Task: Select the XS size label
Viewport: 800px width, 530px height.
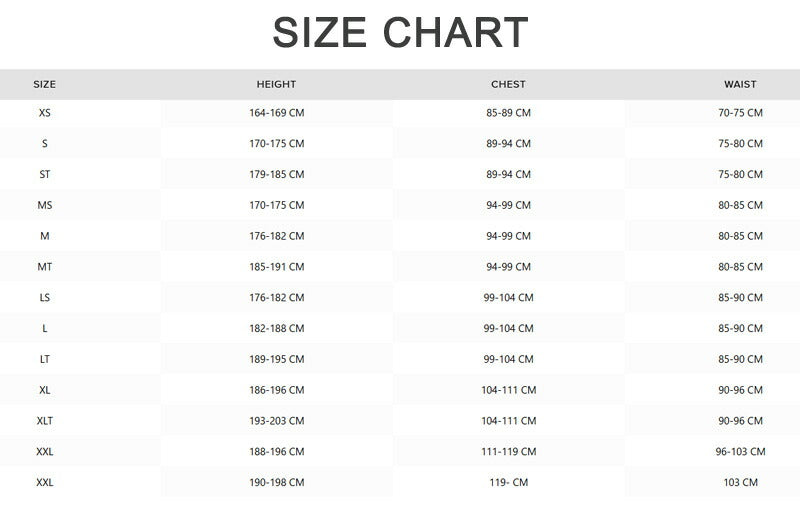Action: (45, 113)
